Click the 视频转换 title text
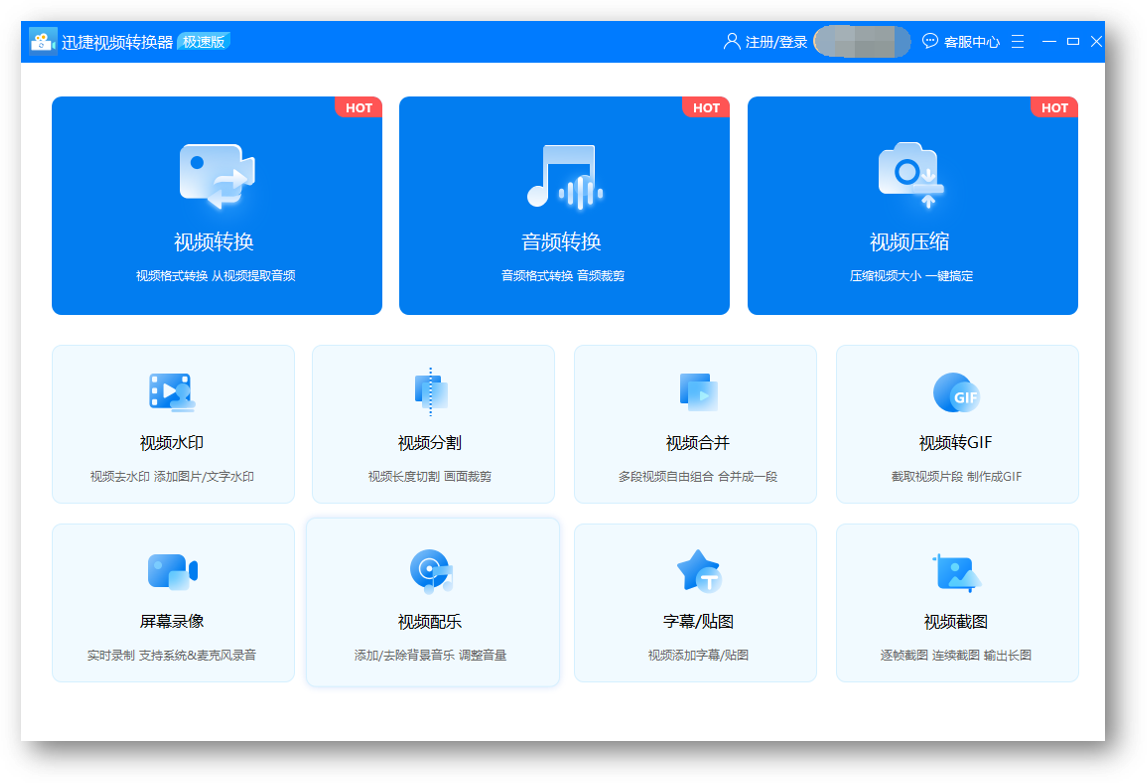 click(x=214, y=241)
